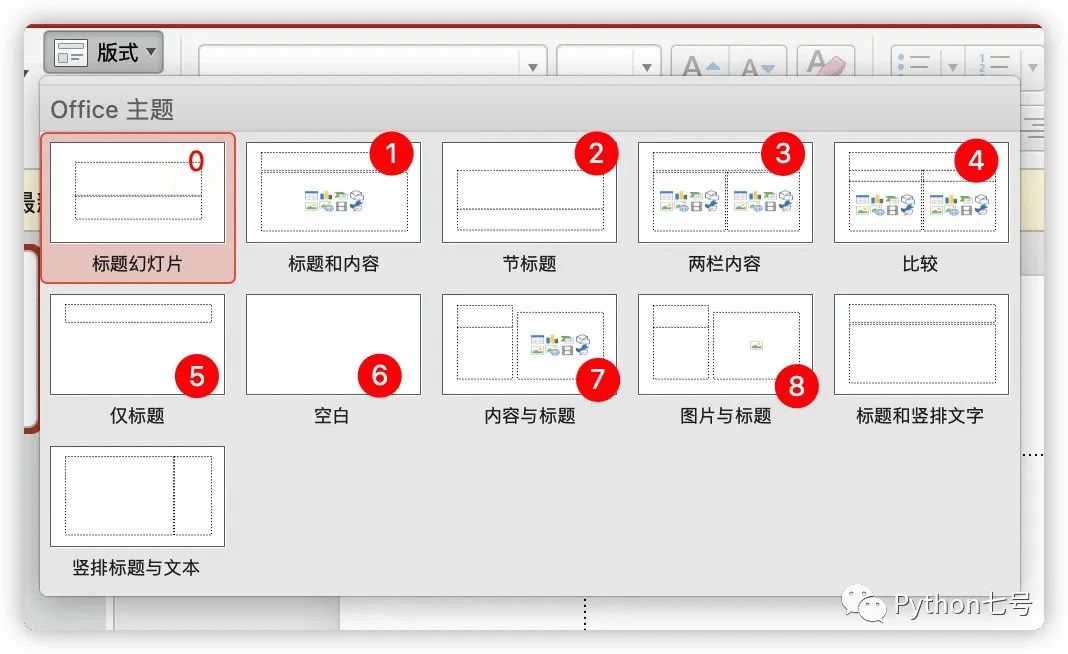The height and width of the screenshot is (654, 1068).
Task: Open the font size dropdown arrow
Action: (646, 67)
